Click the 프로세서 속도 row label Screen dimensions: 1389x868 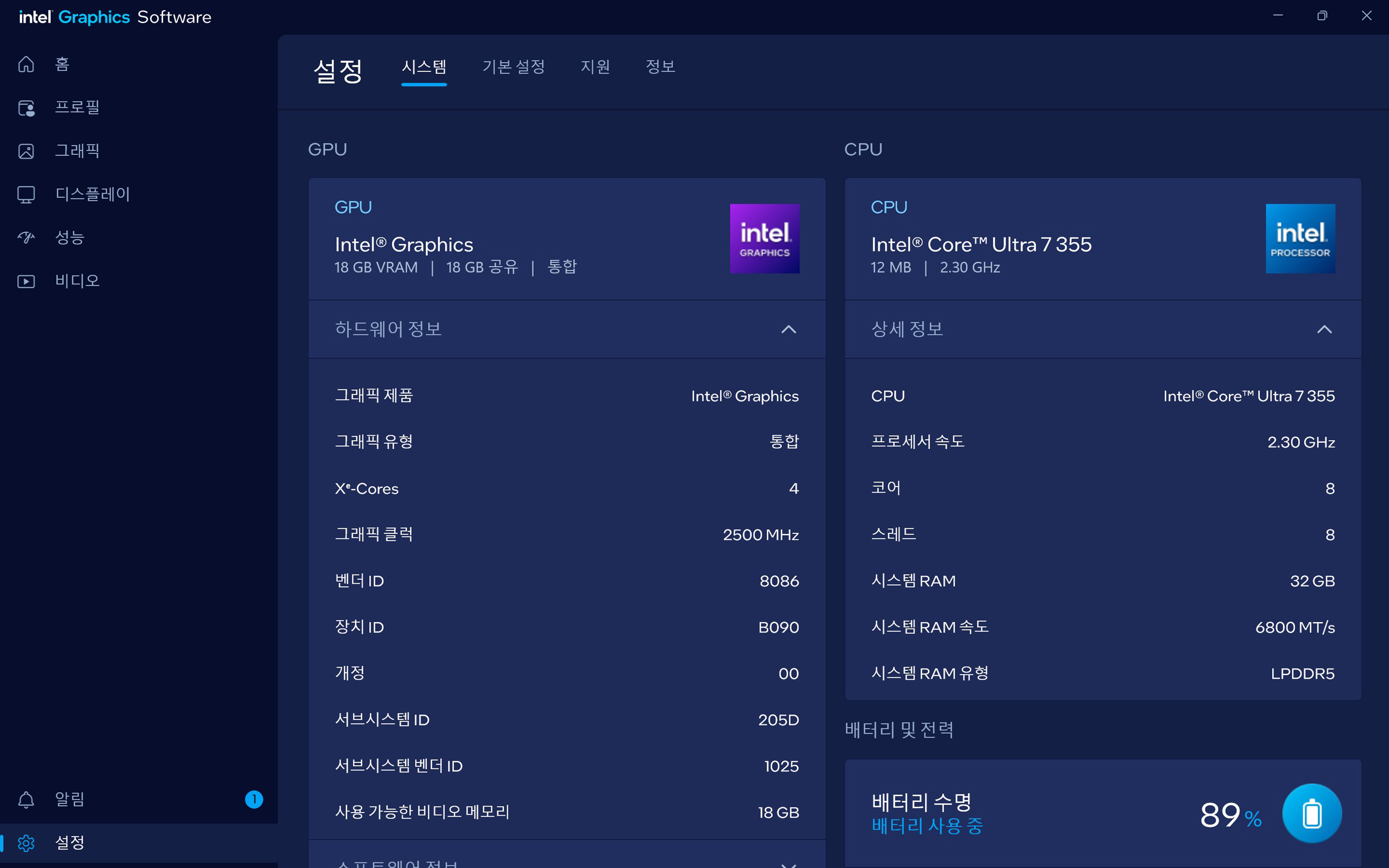point(917,442)
